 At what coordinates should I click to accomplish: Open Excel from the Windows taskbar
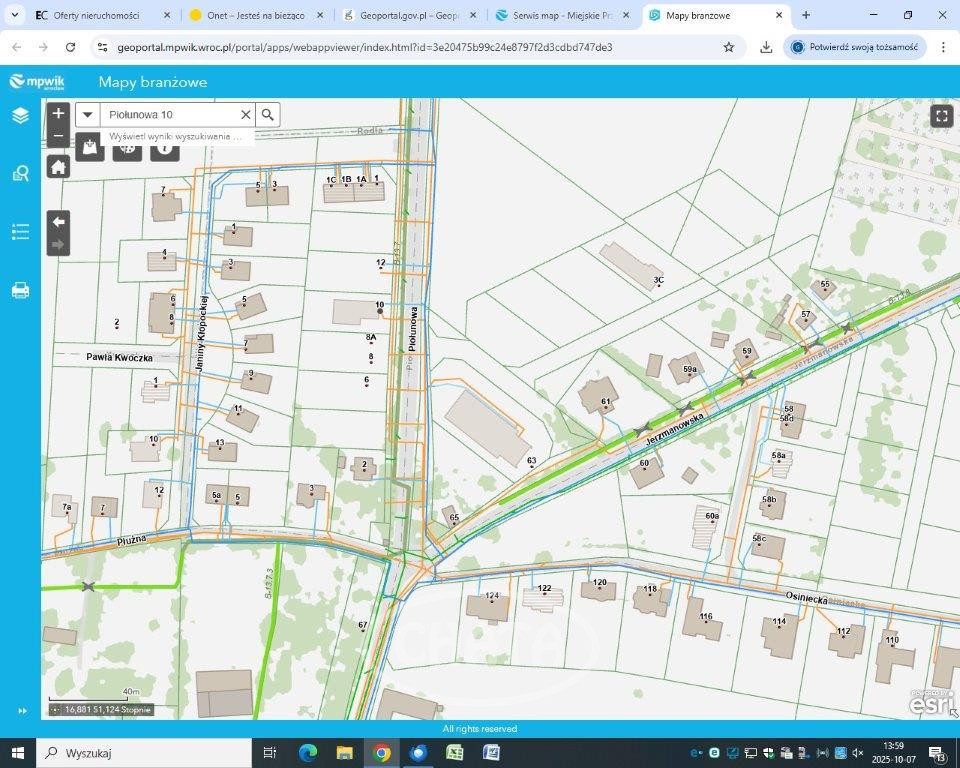pyautogui.click(x=453, y=753)
